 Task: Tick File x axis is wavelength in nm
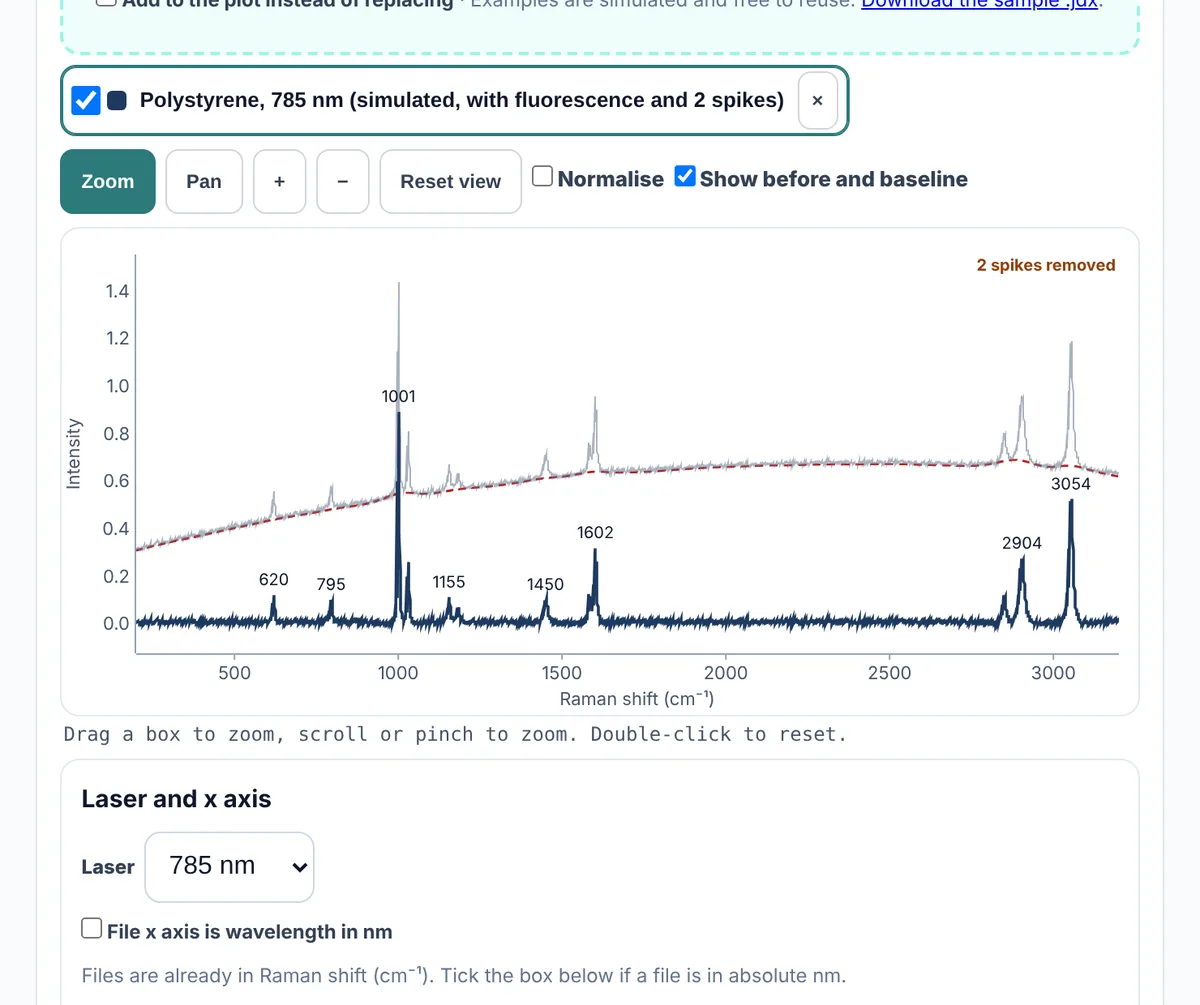point(92,929)
